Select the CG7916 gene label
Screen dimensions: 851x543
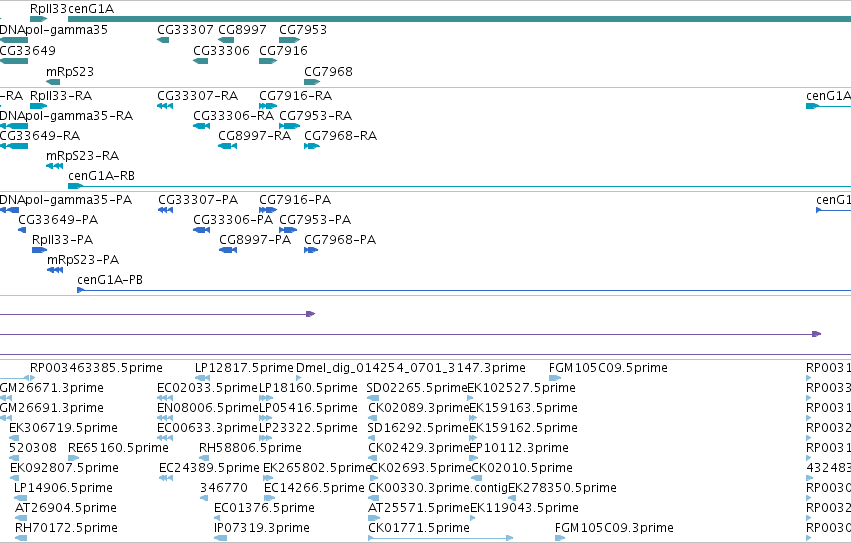point(283,50)
